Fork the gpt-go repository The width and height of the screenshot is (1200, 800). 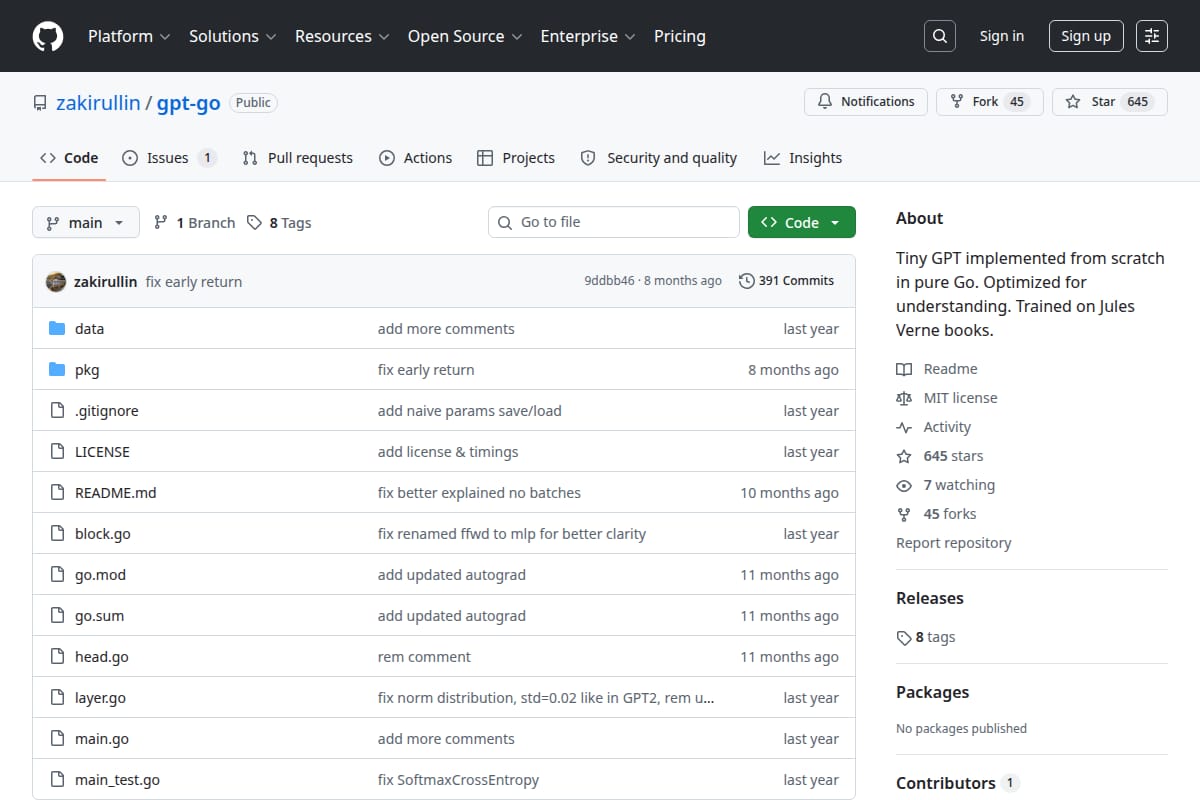pos(990,102)
